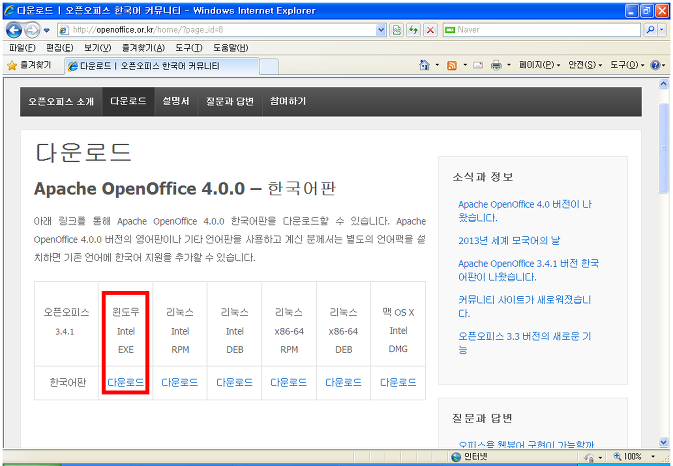Open the 도구(T) menu
The height and width of the screenshot is (466, 673).
coord(189,48)
